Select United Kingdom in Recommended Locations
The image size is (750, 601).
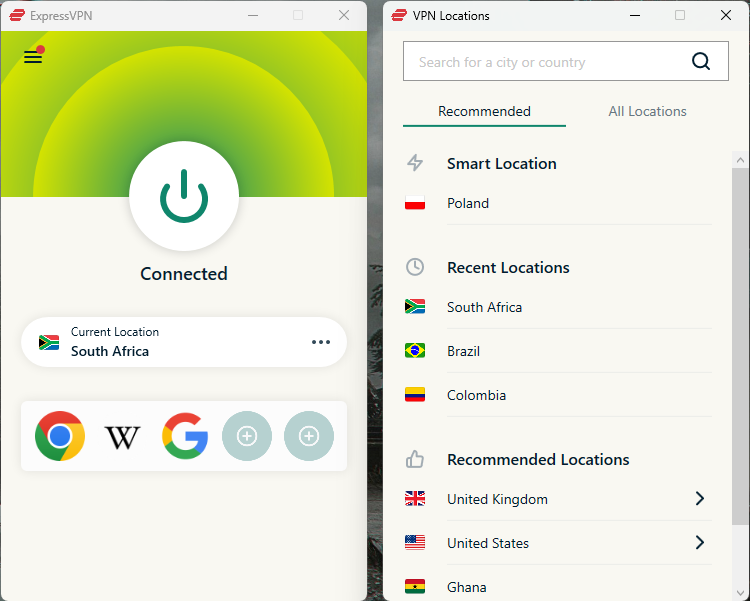click(x=558, y=499)
